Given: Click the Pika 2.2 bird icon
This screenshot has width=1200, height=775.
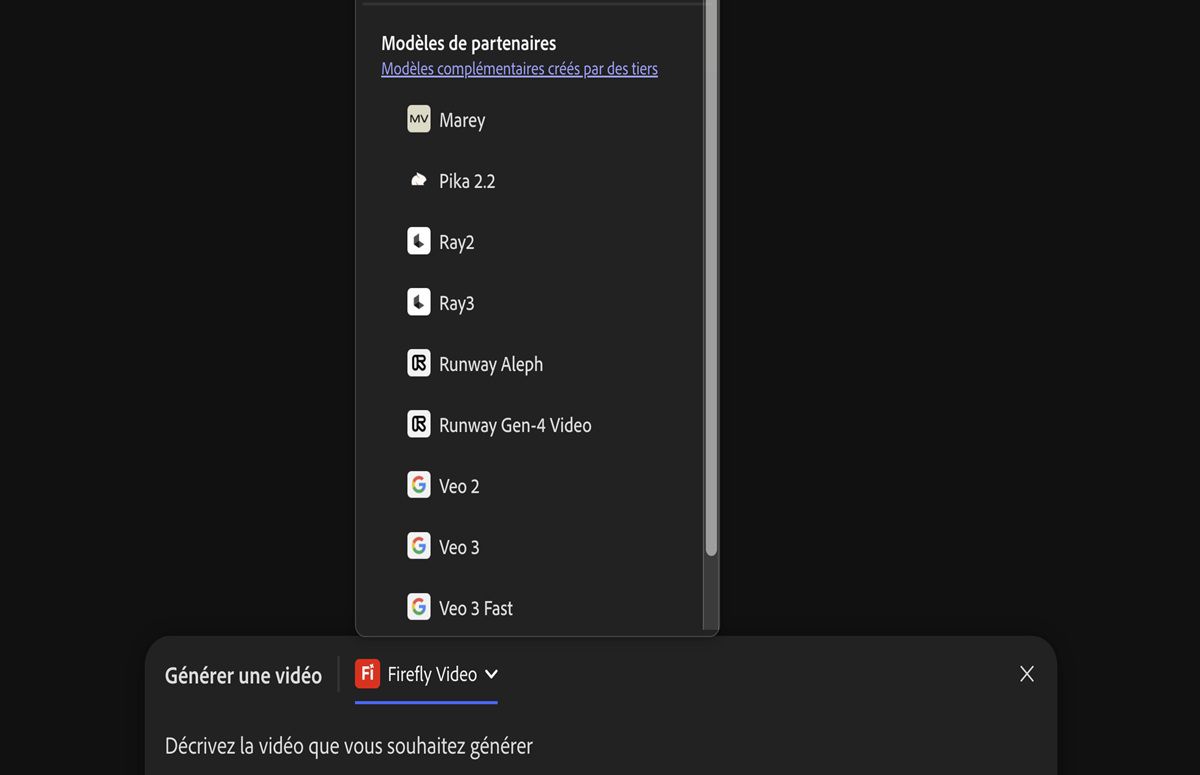Looking at the screenshot, I should pos(419,180).
